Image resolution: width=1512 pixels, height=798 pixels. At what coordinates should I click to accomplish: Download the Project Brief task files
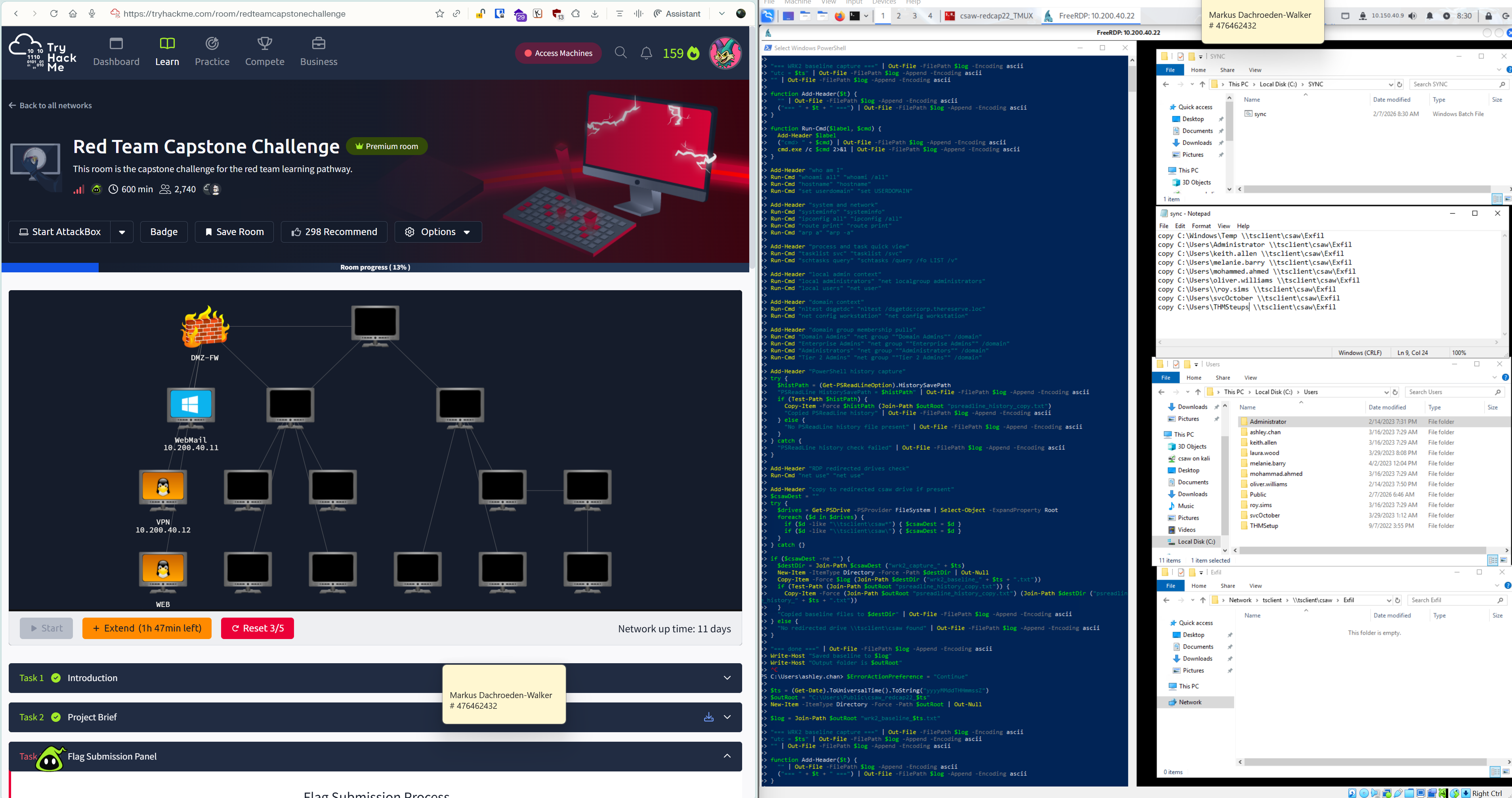point(708,717)
